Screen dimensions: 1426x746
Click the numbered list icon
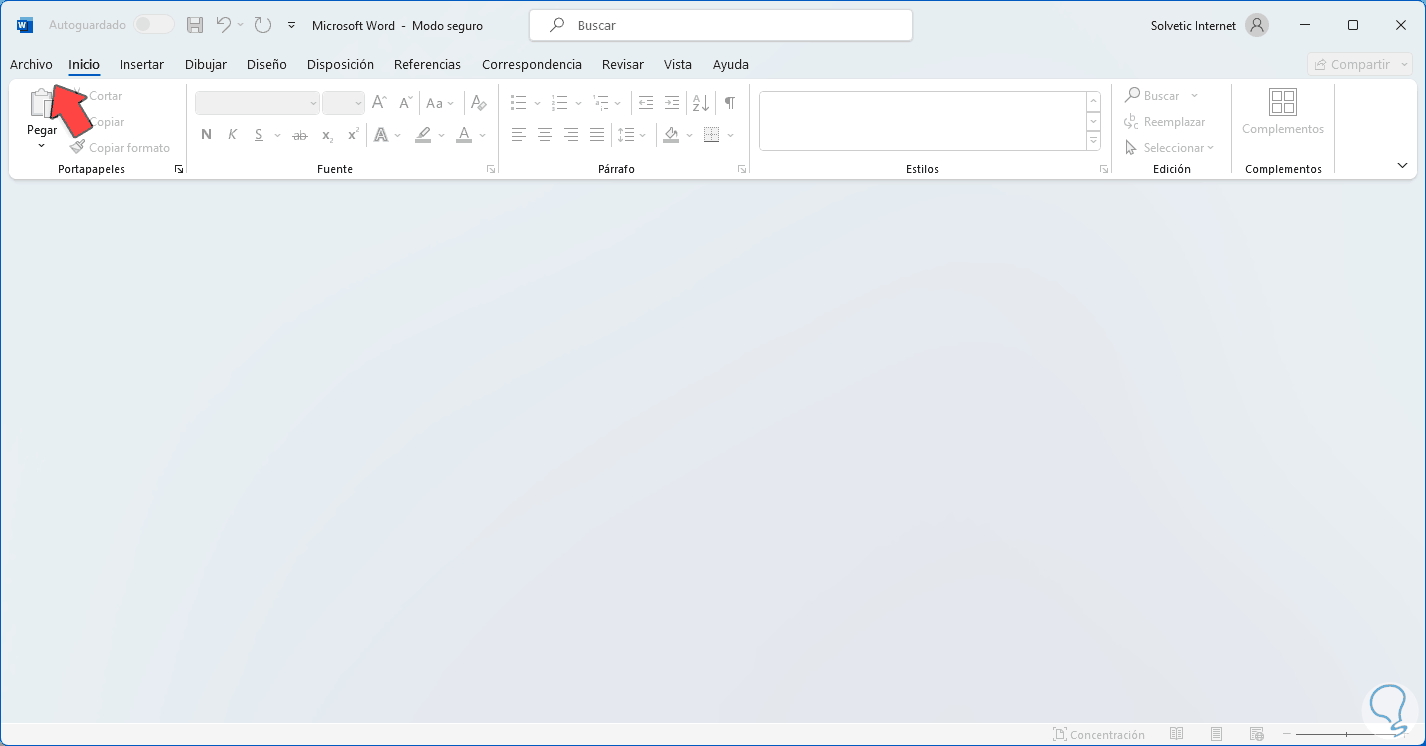559,102
